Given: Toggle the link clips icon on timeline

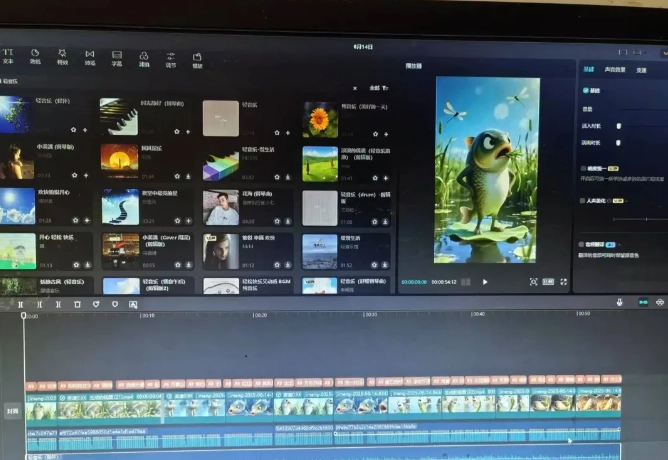Looking at the screenshot, I should tap(660, 302).
